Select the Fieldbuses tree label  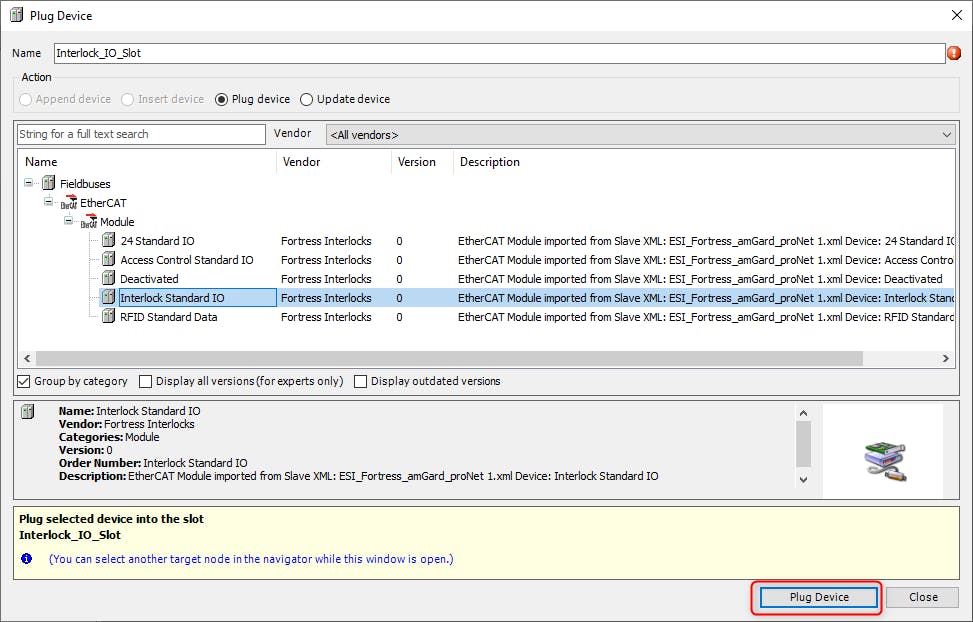tap(85, 184)
